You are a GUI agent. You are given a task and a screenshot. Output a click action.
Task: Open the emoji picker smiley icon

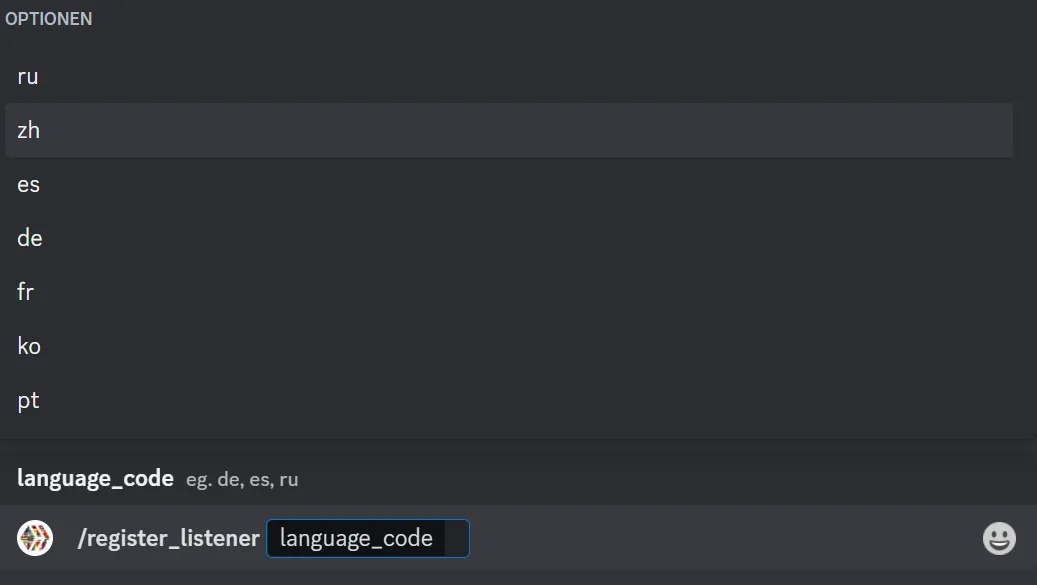(x=999, y=538)
